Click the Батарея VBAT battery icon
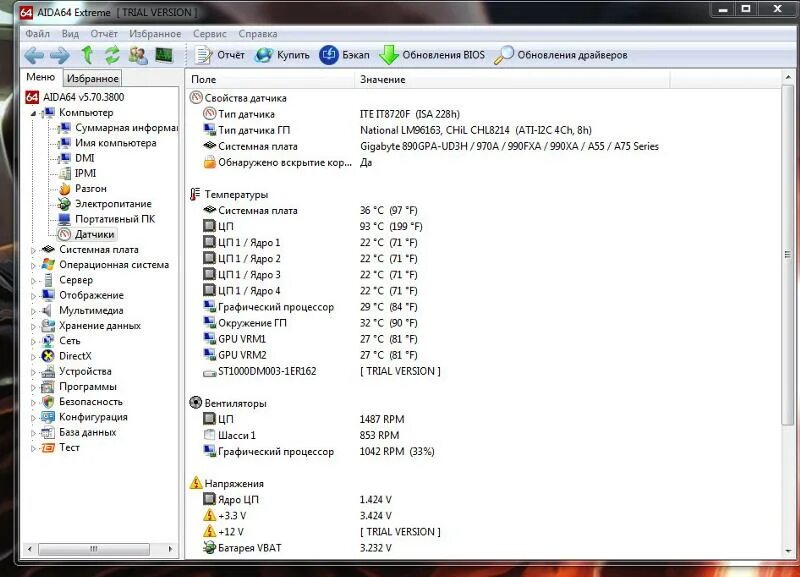Screen dimensions: 800x577 click(210, 547)
